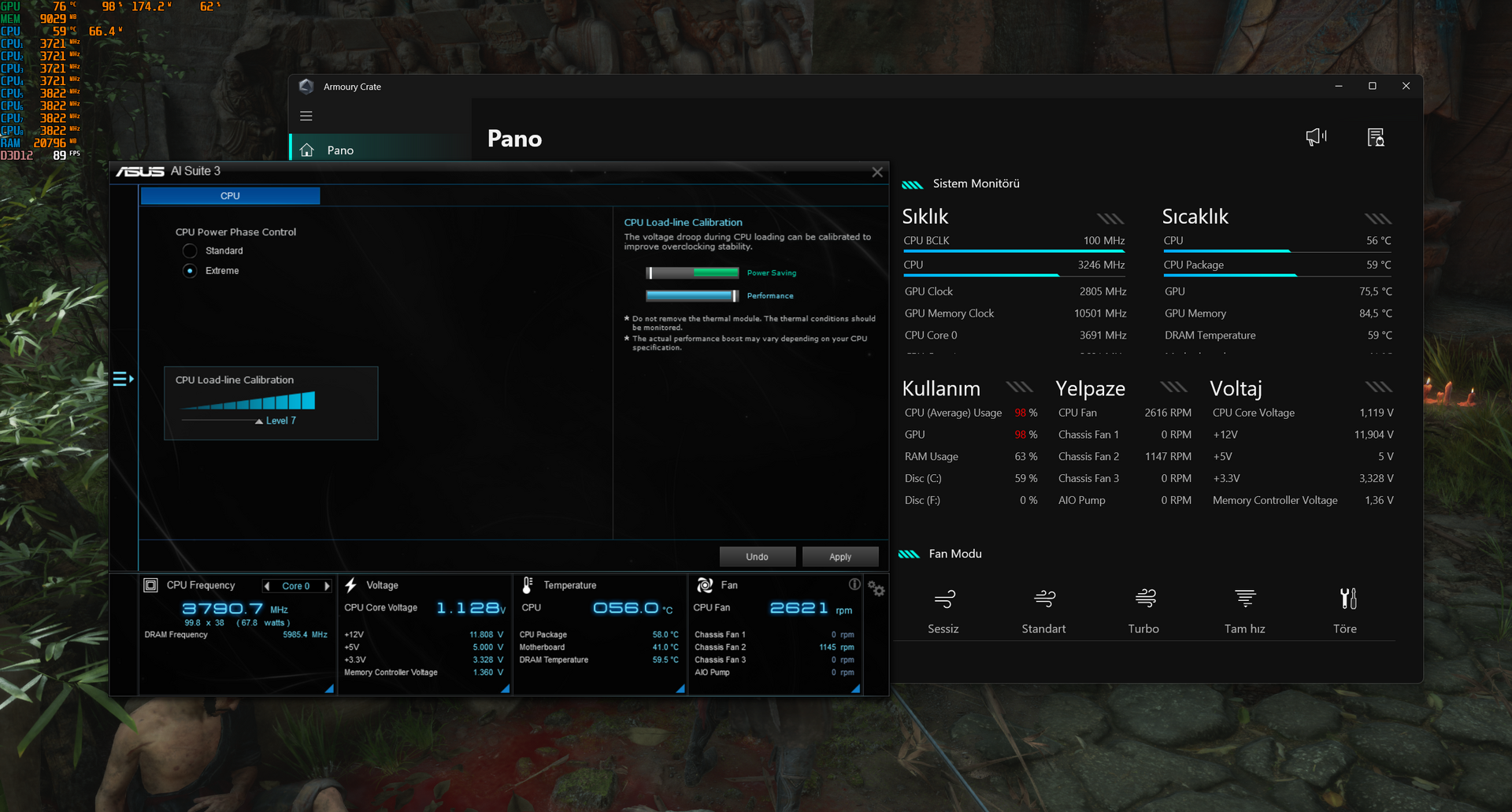The height and width of the screenshot is (812, 1512).
Task: Click the Apply button
Action: pyautogui.click(x=840, y=557)
